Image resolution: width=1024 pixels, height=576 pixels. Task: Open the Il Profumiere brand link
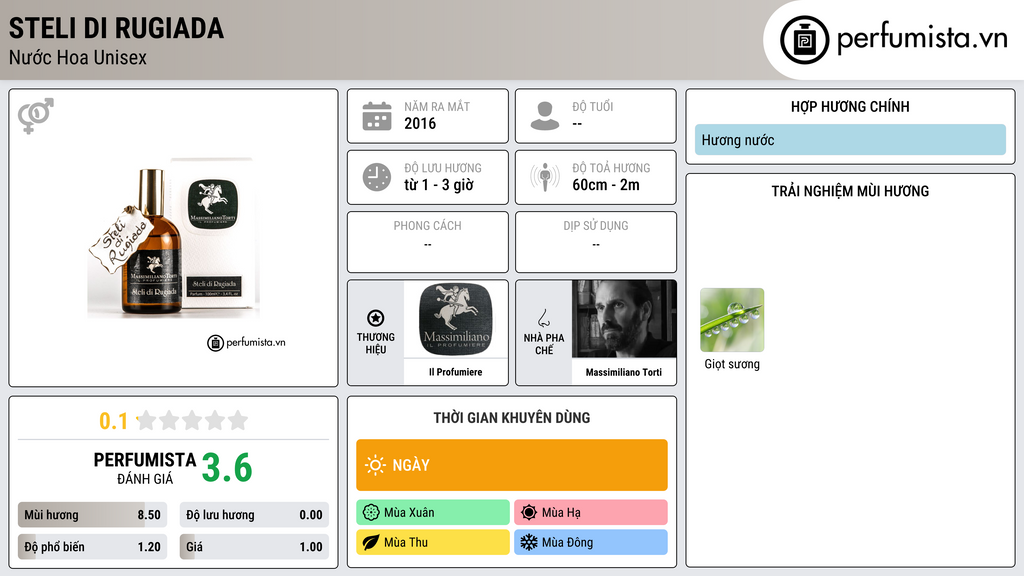coord(456,372)
